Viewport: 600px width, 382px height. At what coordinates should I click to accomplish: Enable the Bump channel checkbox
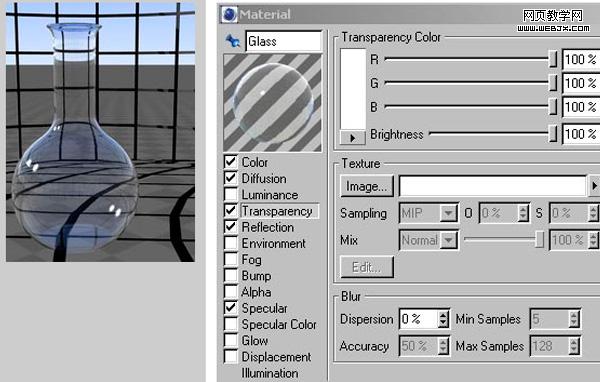230,275
